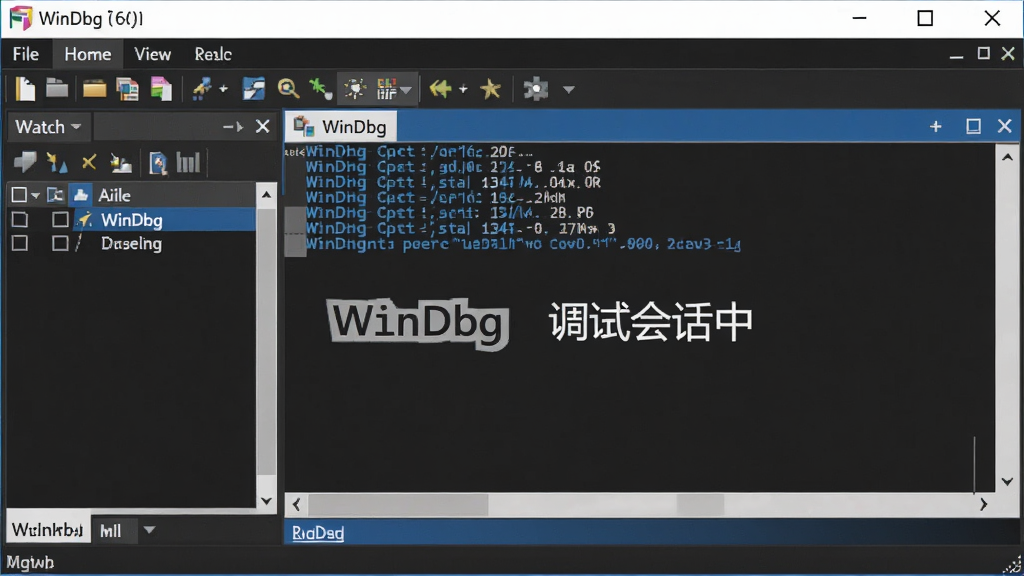
Task: Click yellow-blue sort icon in Watch toolbar
Action: (x=57, y=163)
